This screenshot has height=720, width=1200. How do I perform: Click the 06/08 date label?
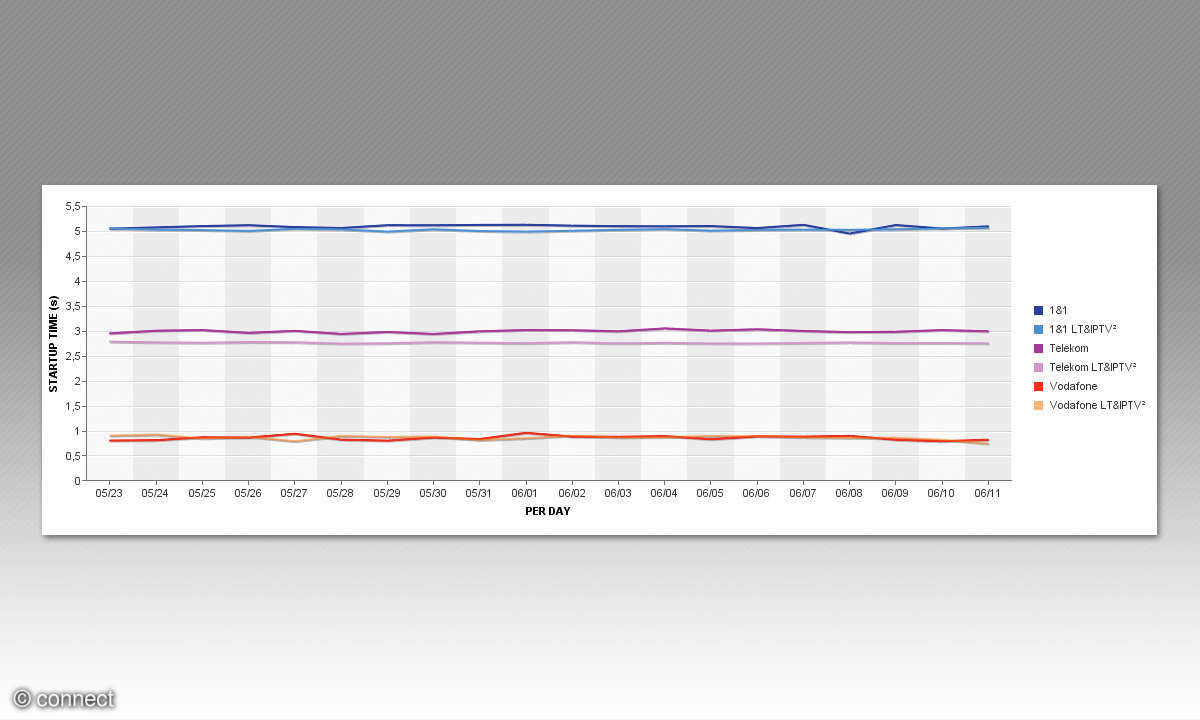pos(849,493)
